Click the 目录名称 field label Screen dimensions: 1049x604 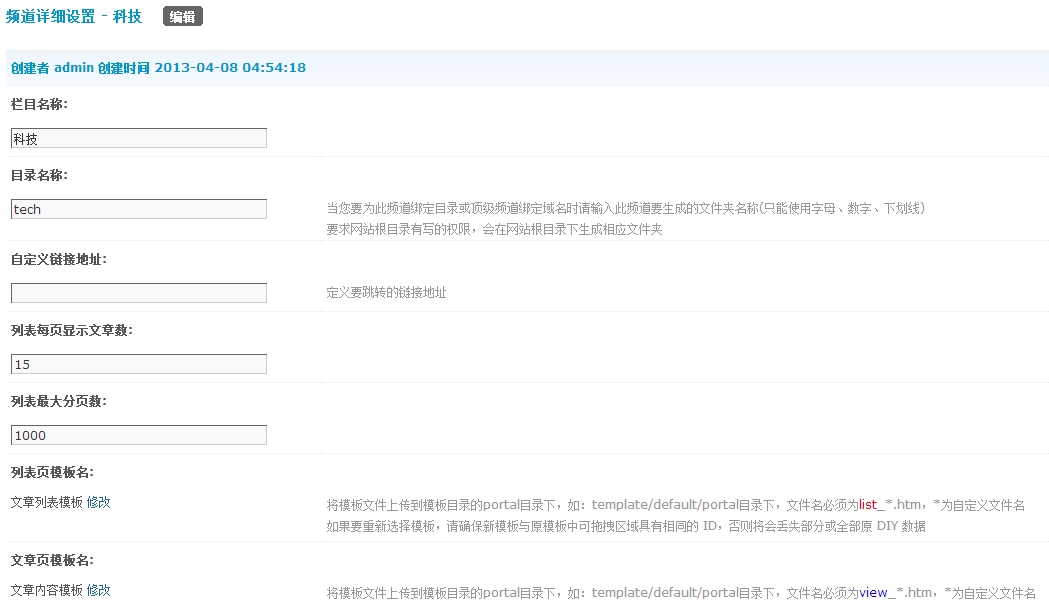click(x=39, y=175)
